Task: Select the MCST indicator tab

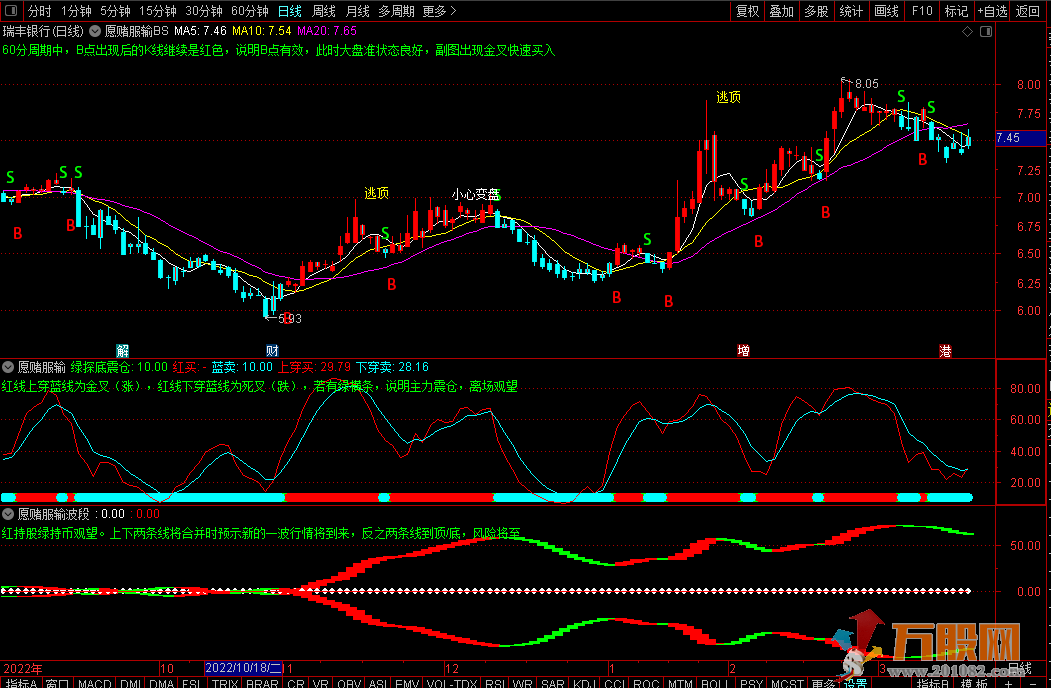Action: 787,683
